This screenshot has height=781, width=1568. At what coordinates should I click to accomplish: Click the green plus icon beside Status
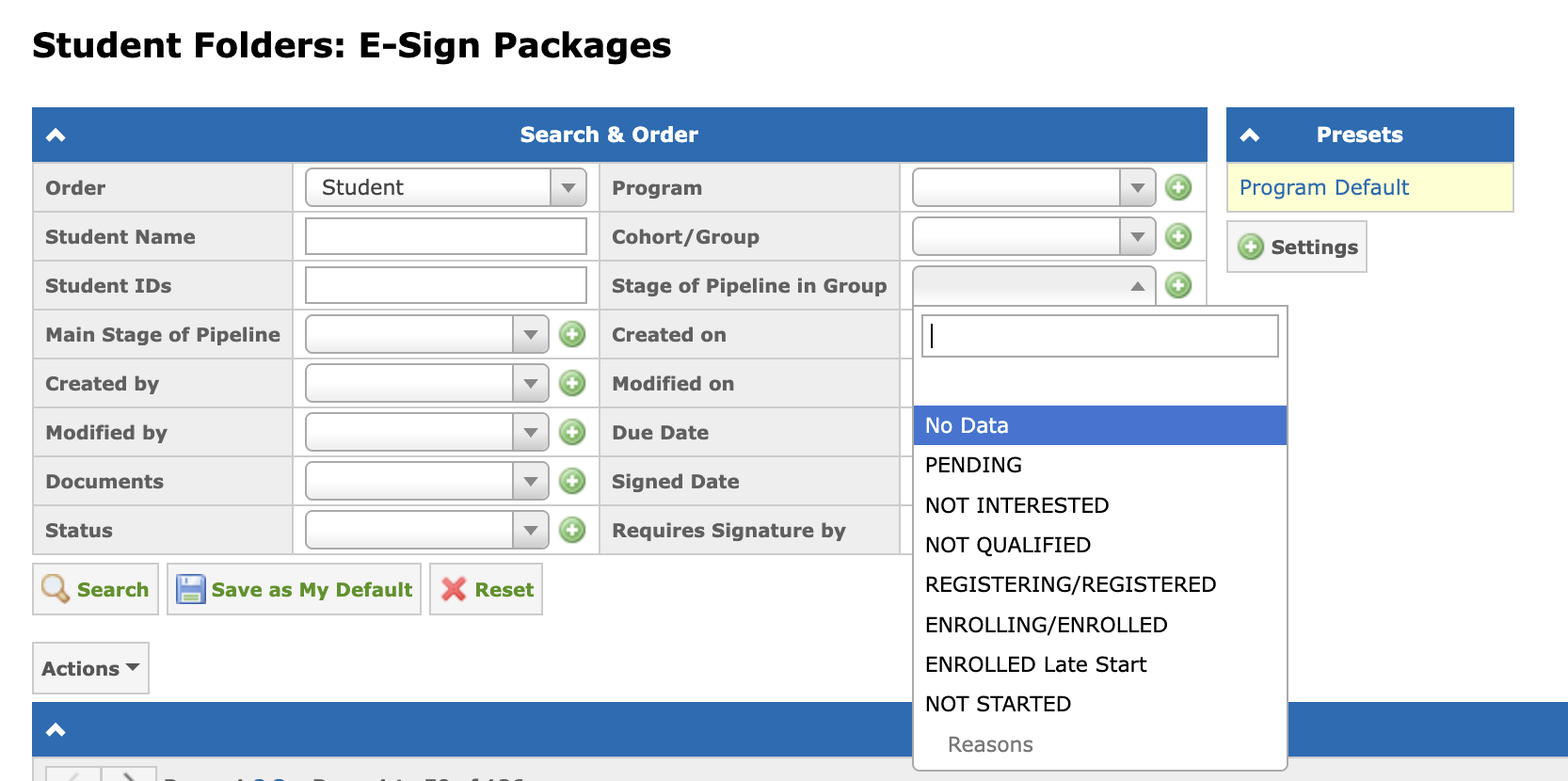(x=572, y=530)
